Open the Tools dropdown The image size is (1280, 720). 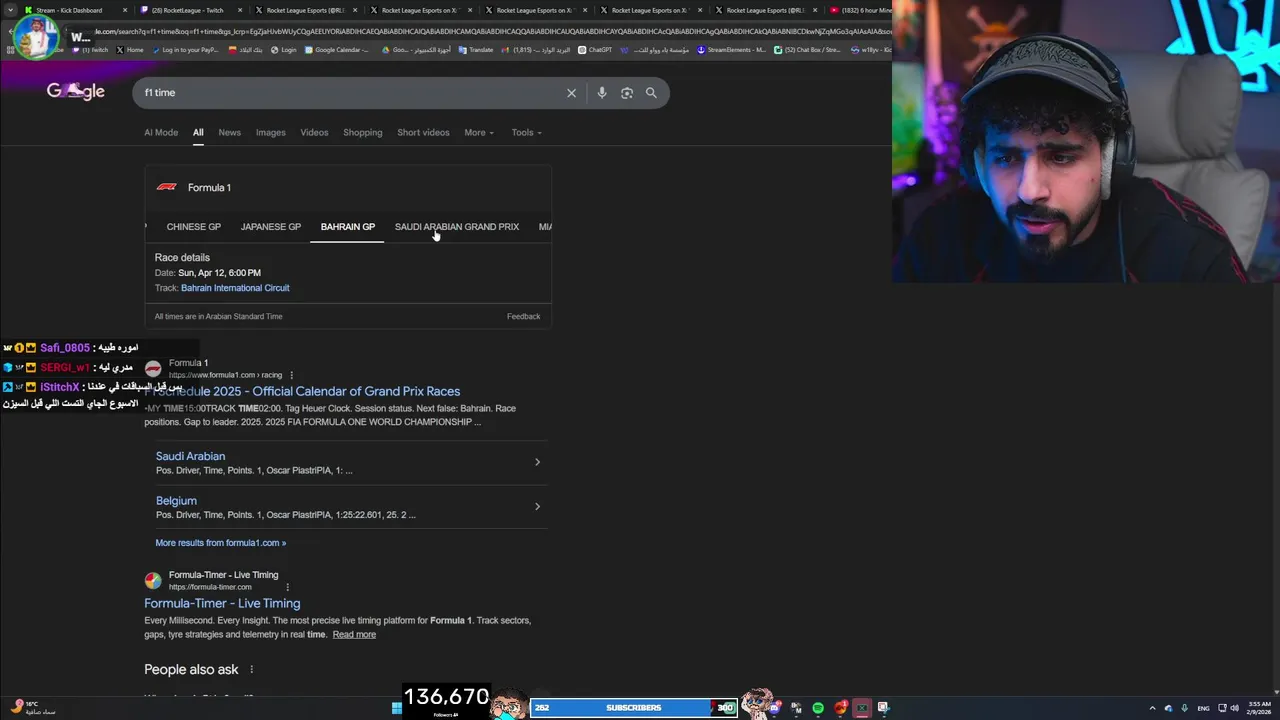(526, 132)
